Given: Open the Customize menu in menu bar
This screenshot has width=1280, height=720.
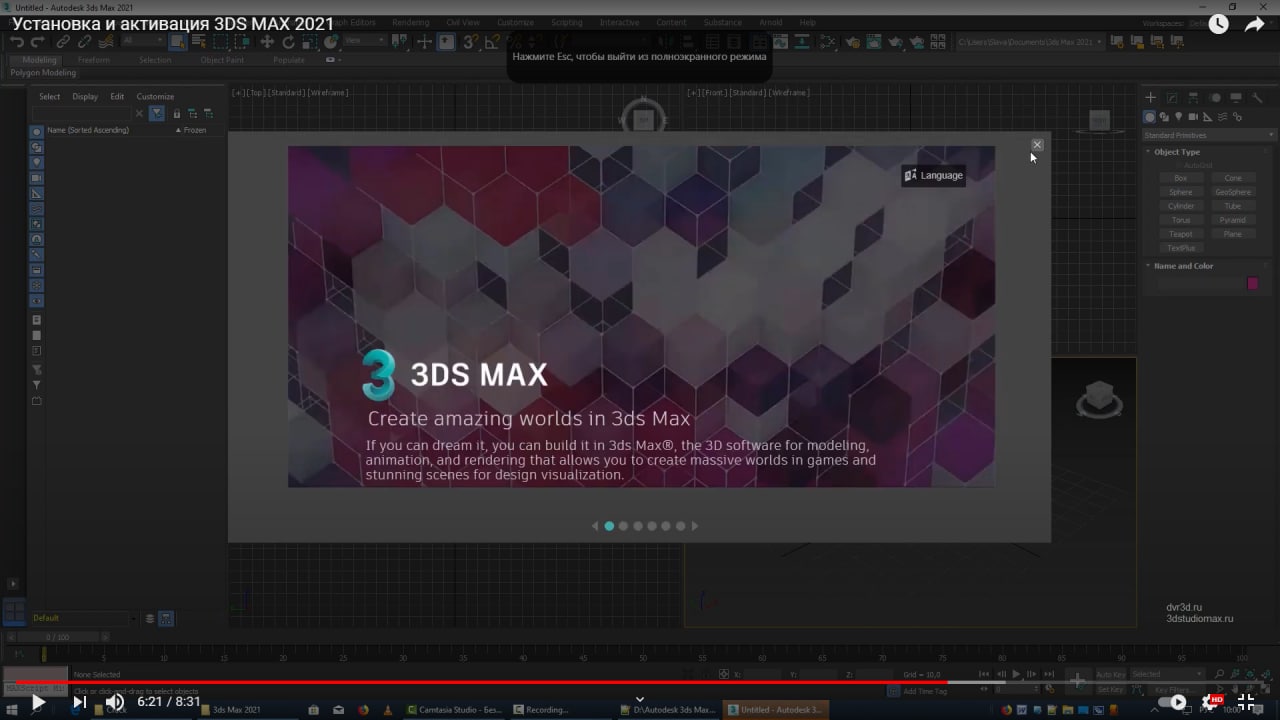Looking at the screenshot, I should [515, 22].
